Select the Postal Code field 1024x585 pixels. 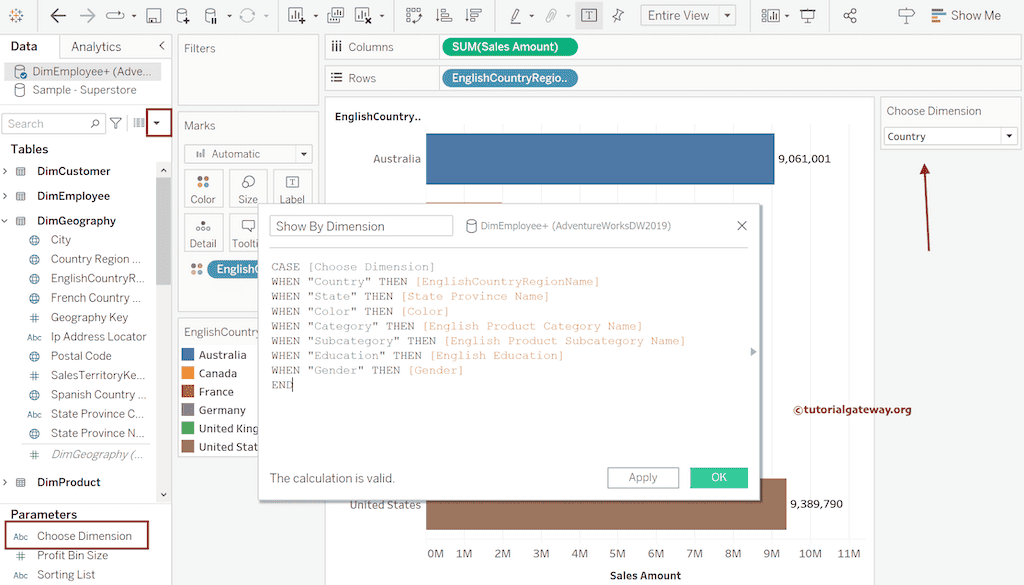tap(81, 356)
